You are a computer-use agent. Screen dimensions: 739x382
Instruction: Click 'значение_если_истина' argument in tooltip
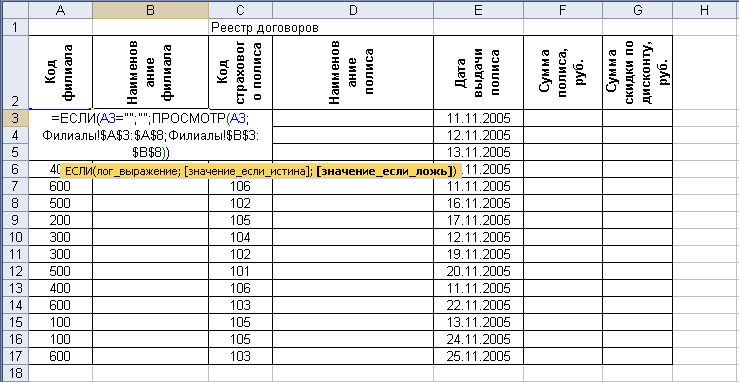click(x=247, y=171)
